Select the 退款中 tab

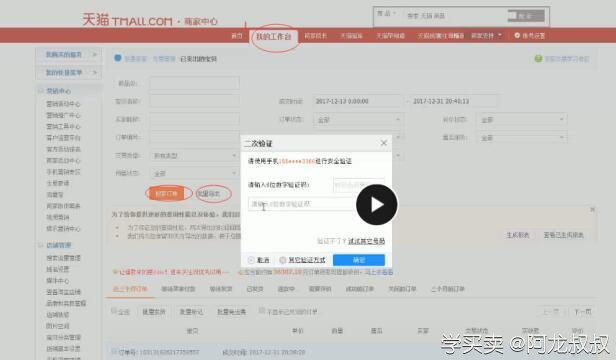[286, 289]
